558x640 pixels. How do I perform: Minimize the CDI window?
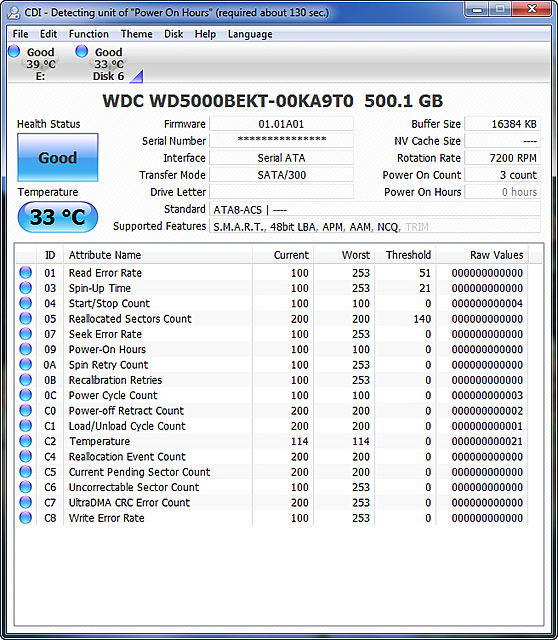(477, 9)
